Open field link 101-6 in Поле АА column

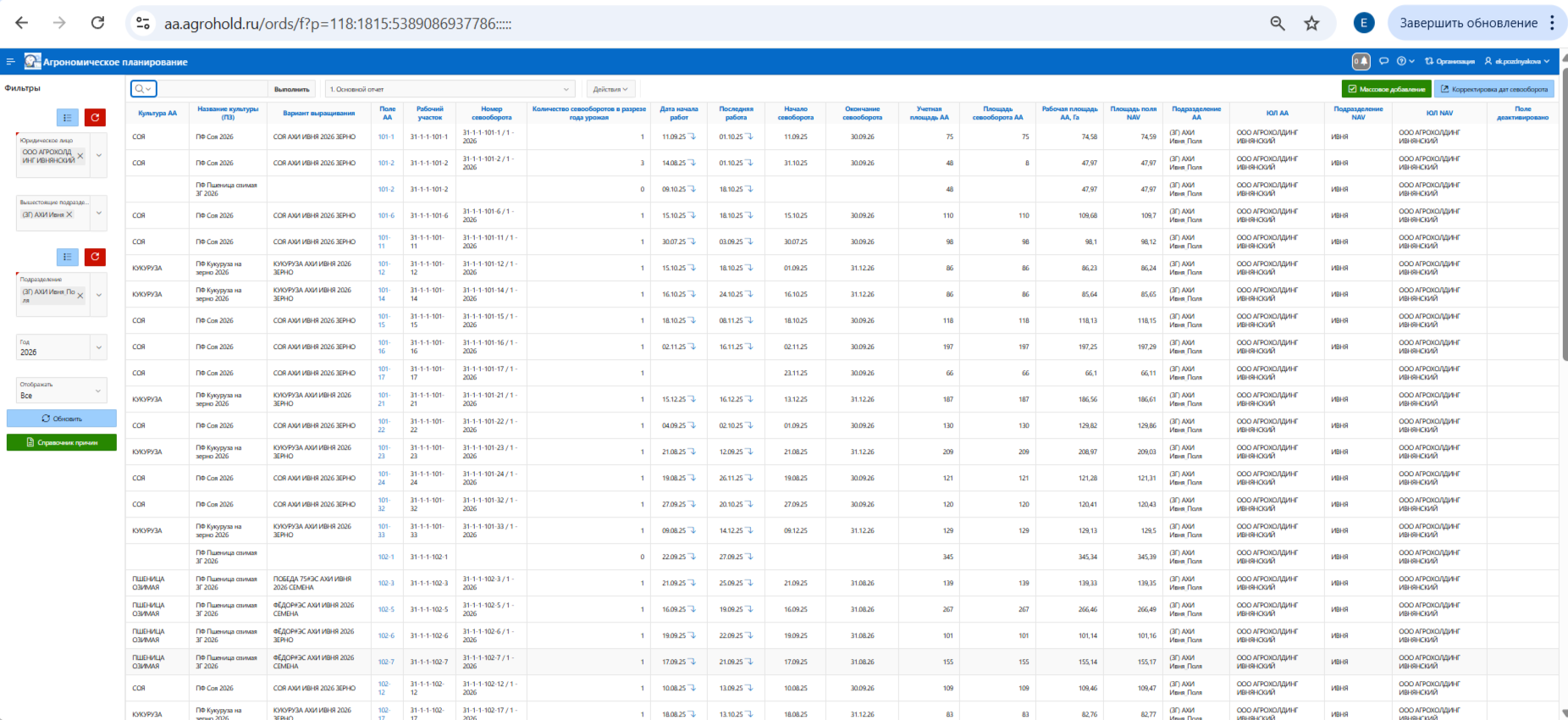coord(385,215)
